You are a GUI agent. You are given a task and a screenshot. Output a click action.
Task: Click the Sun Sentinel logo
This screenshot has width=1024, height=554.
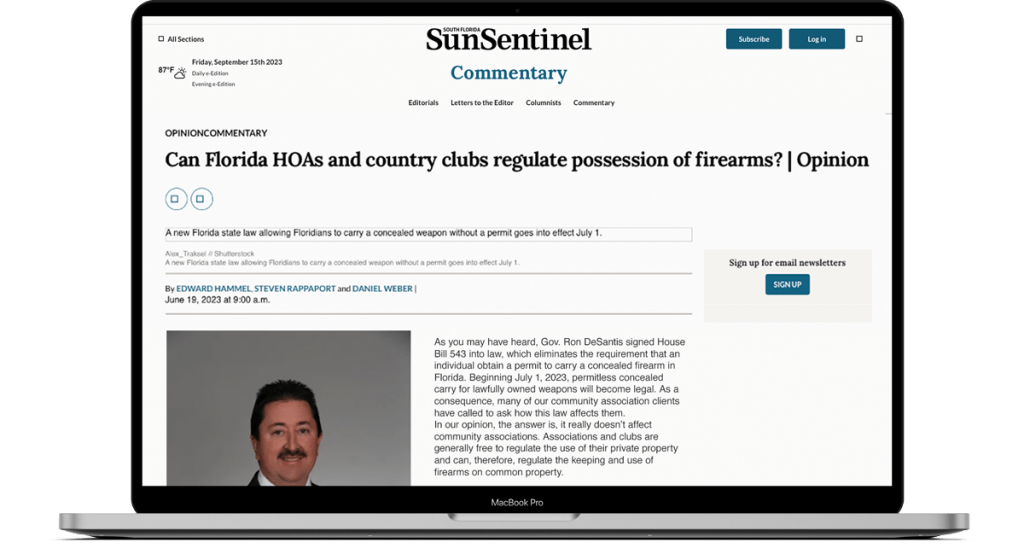point(508,39)
